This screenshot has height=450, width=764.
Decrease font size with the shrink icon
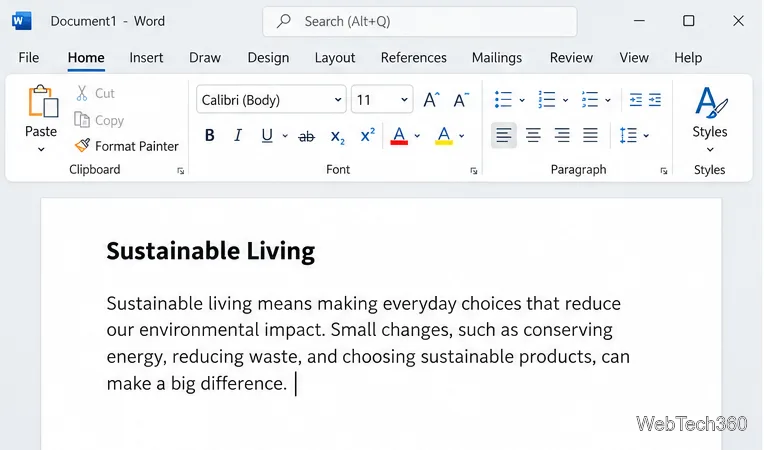click(461, 100)
